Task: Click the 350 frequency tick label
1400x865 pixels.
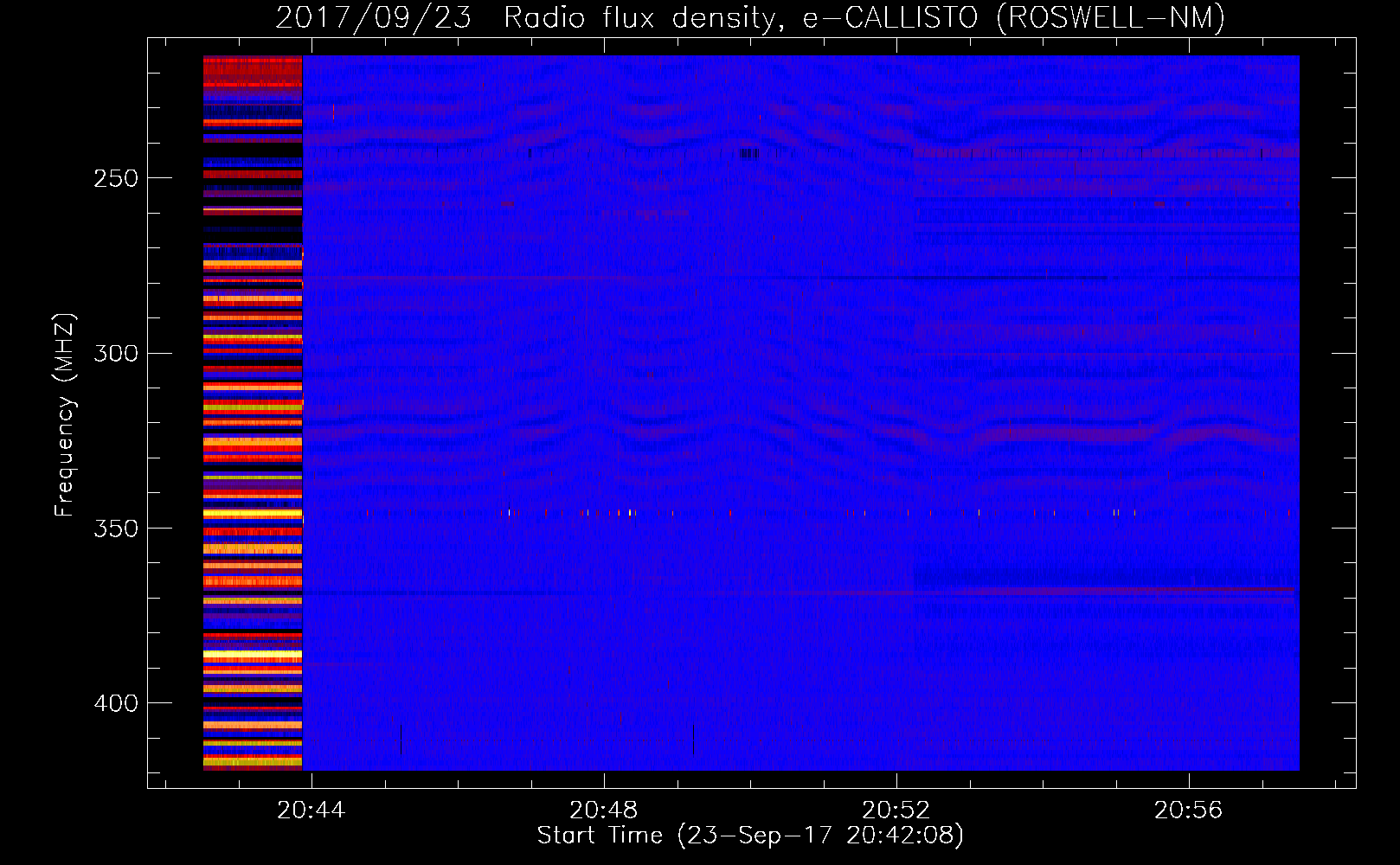Action: pos(116,528)
